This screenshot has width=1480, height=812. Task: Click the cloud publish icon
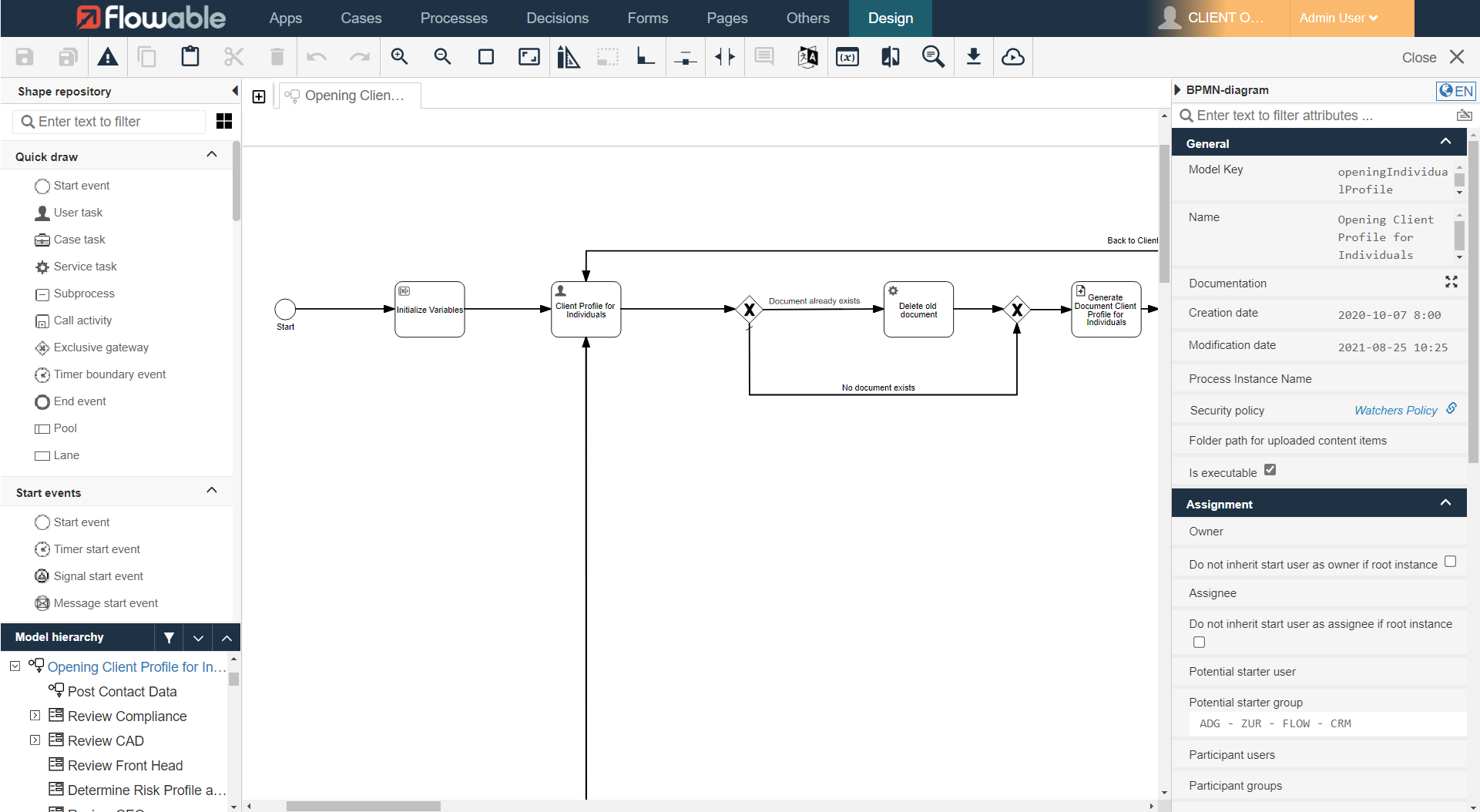[x=1013, y=56]
